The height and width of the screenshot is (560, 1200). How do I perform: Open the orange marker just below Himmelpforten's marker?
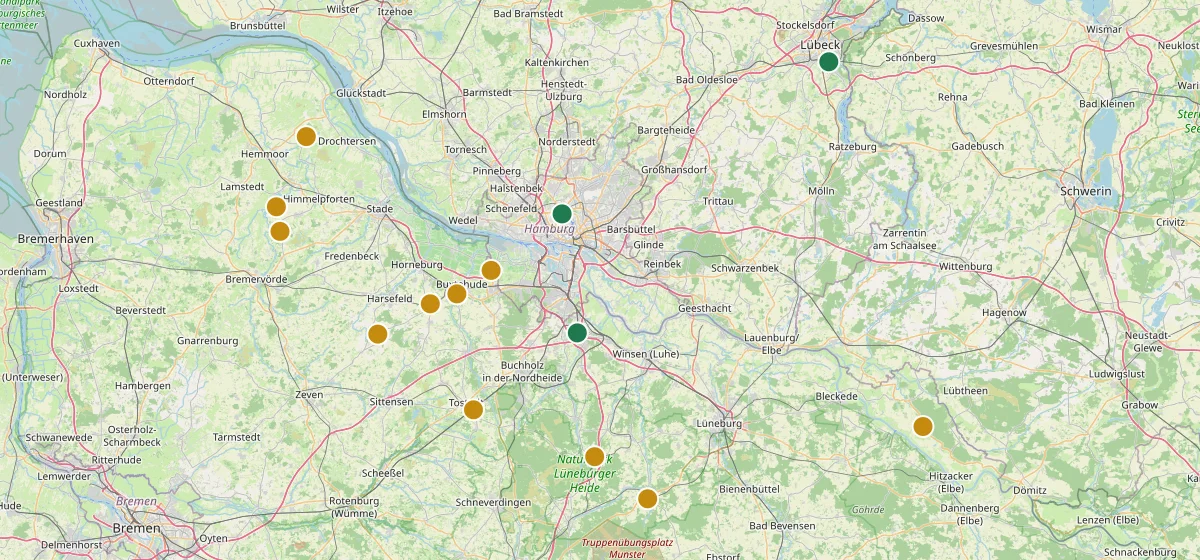click(280, 231)
